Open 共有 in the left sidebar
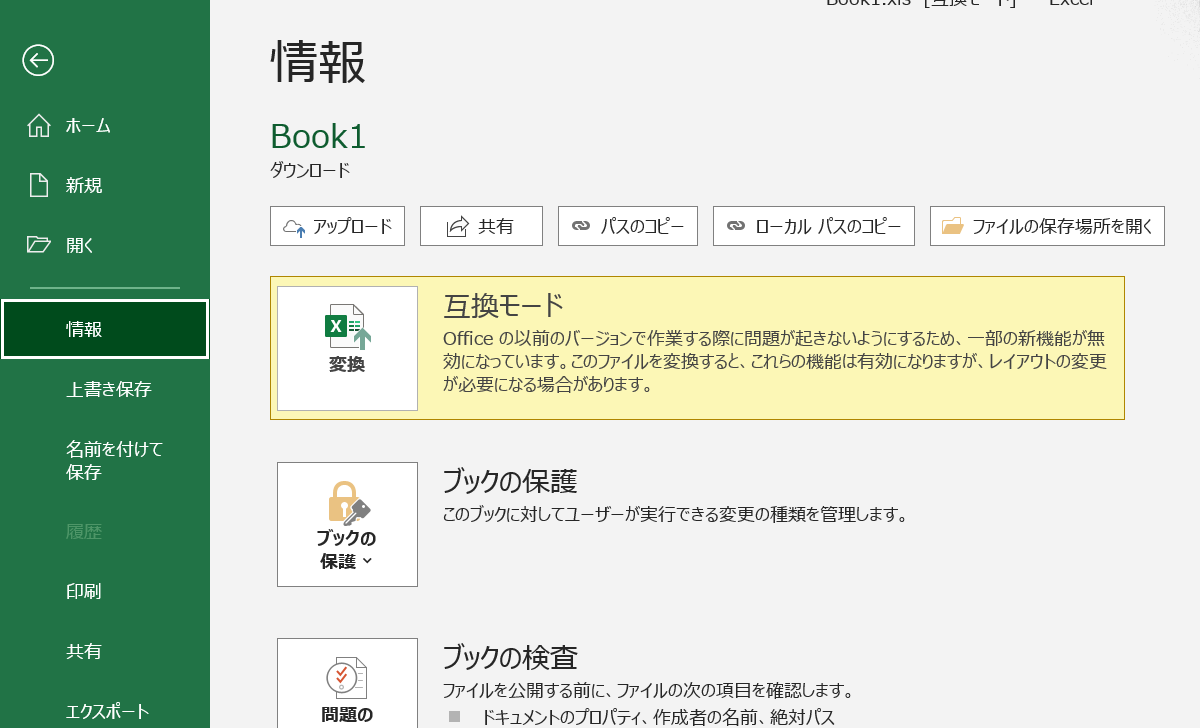This screenshot has width=1200, height=728. [84, 651]
